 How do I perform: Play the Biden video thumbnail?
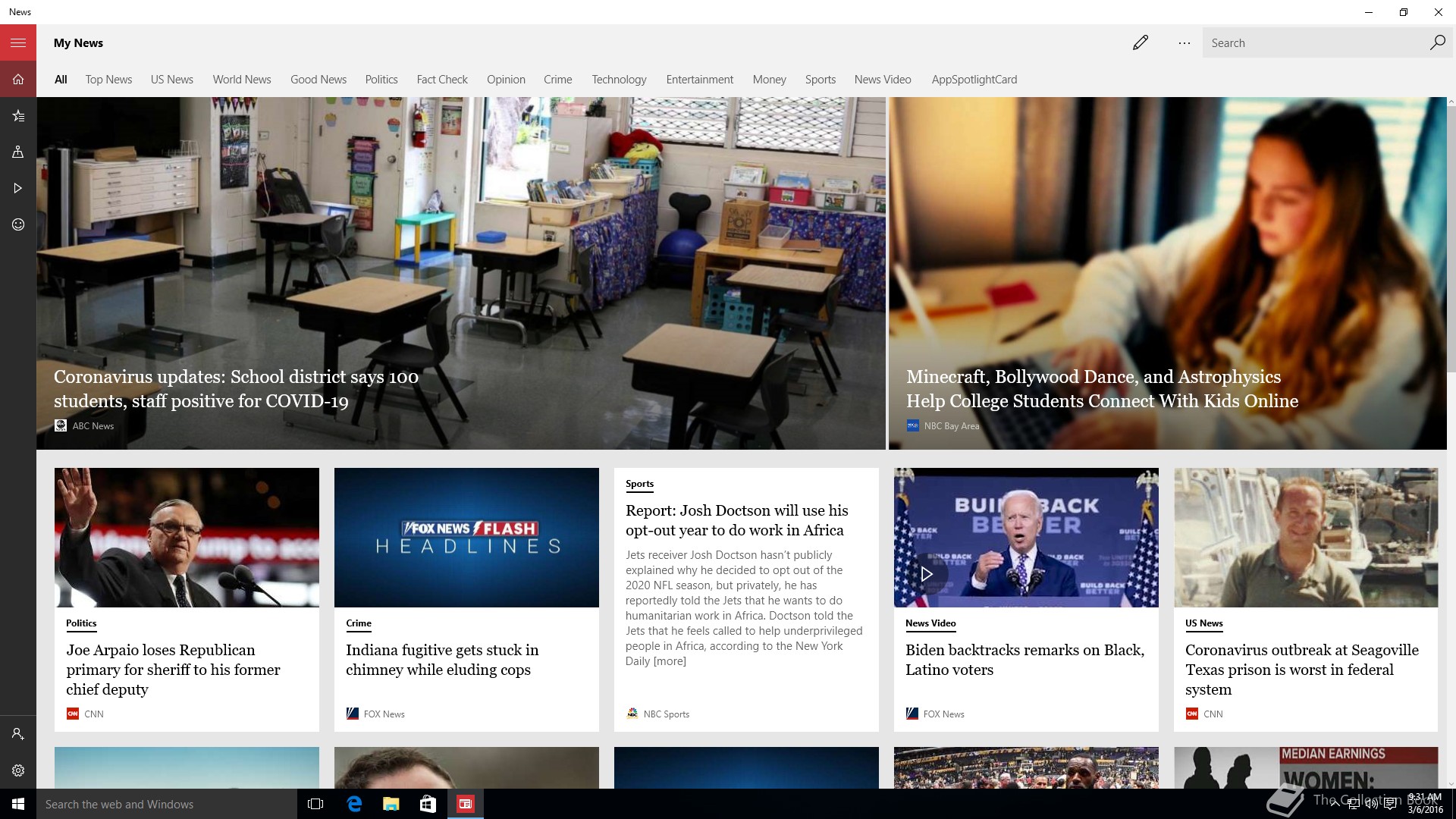coord(927,574)
